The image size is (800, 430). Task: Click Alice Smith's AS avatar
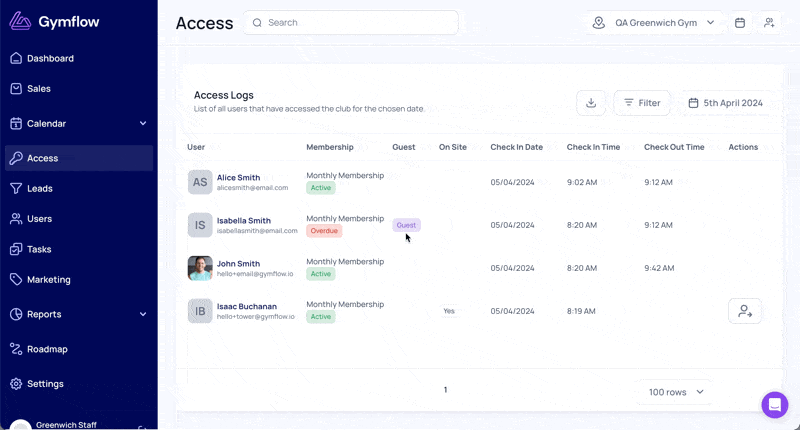[x=200, y=182]
